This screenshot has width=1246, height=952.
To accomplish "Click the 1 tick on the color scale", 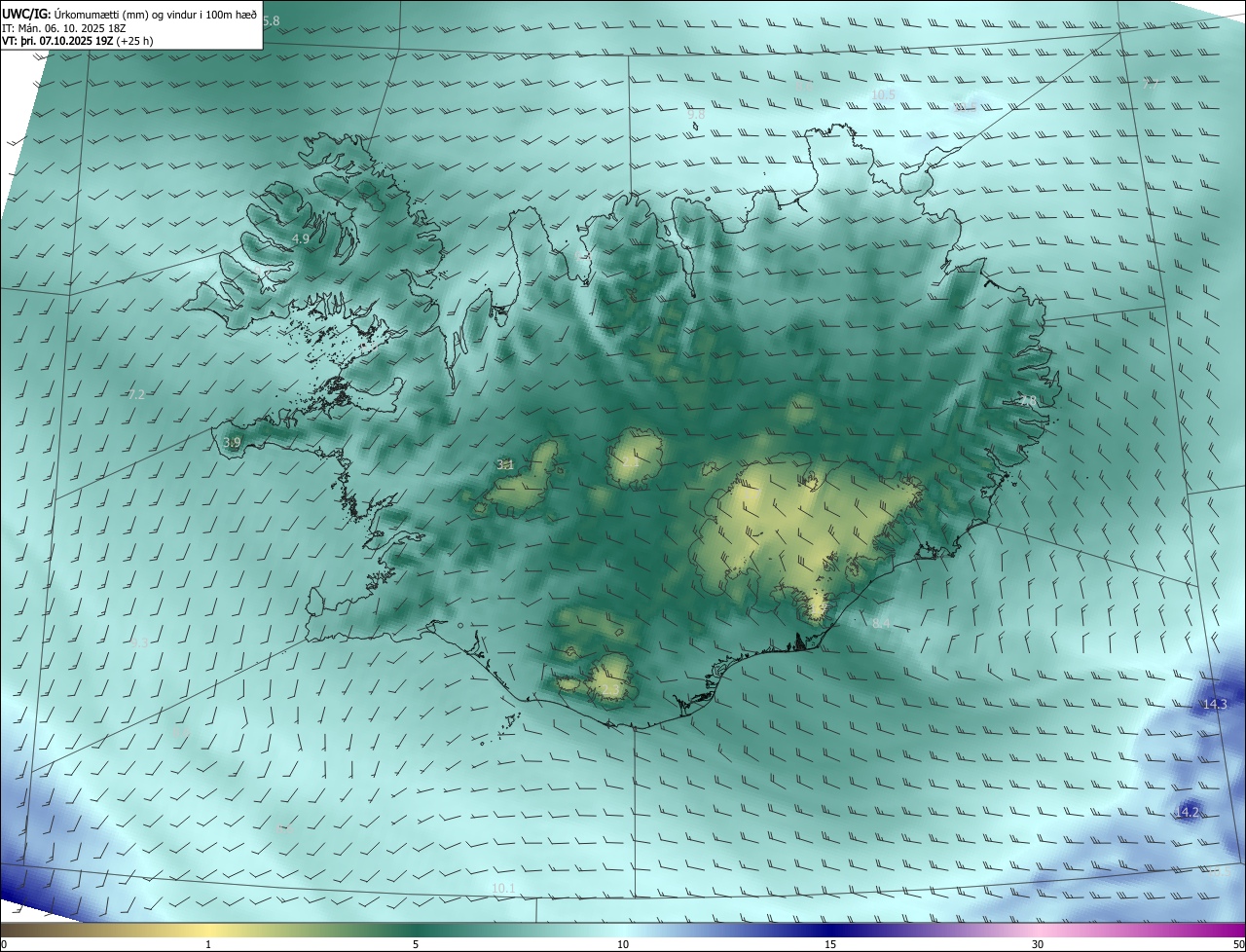I will point(208,944).
